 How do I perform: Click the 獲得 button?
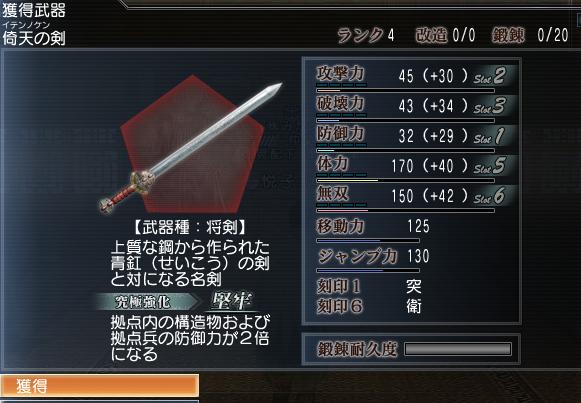99,386
